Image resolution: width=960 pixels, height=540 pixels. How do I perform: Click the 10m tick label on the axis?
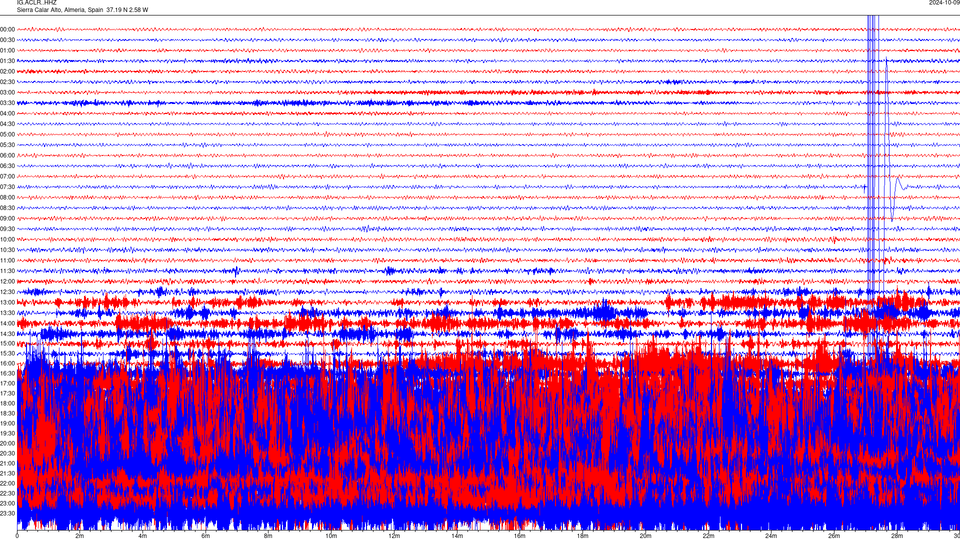[x=331, y=536]
